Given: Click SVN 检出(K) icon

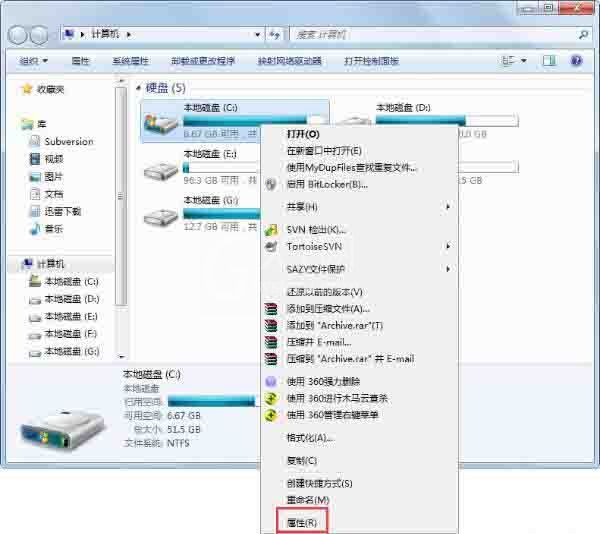Looking at the screenshot, I should click(x=271, y=230).
